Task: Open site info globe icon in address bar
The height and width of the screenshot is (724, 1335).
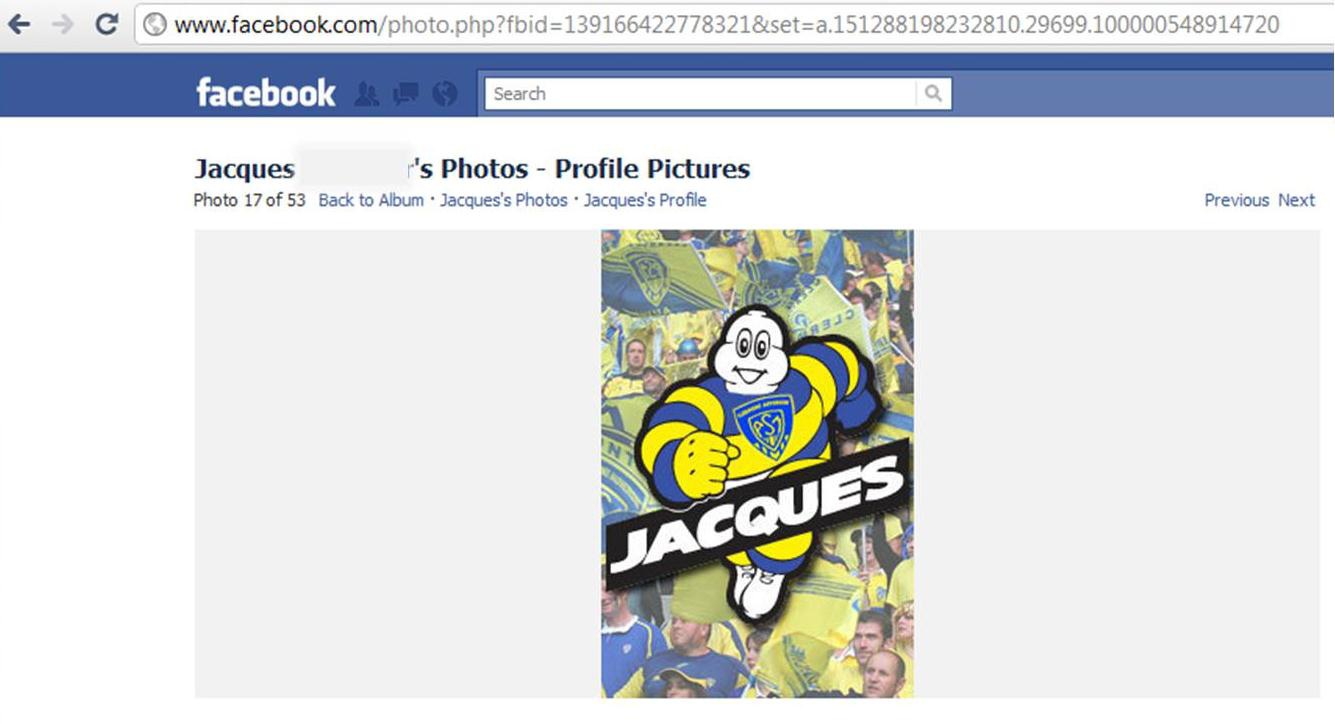Action: [155, 24]
